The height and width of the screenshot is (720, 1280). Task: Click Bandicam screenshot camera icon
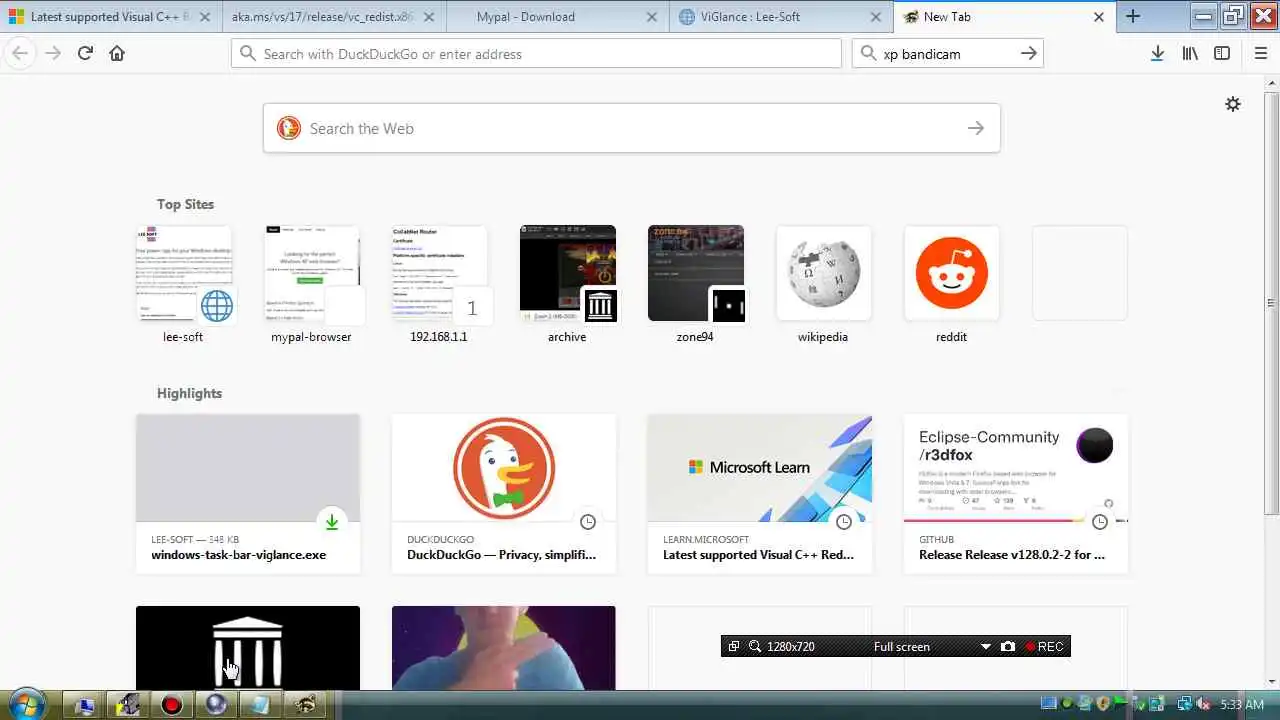pos(1008,647)
